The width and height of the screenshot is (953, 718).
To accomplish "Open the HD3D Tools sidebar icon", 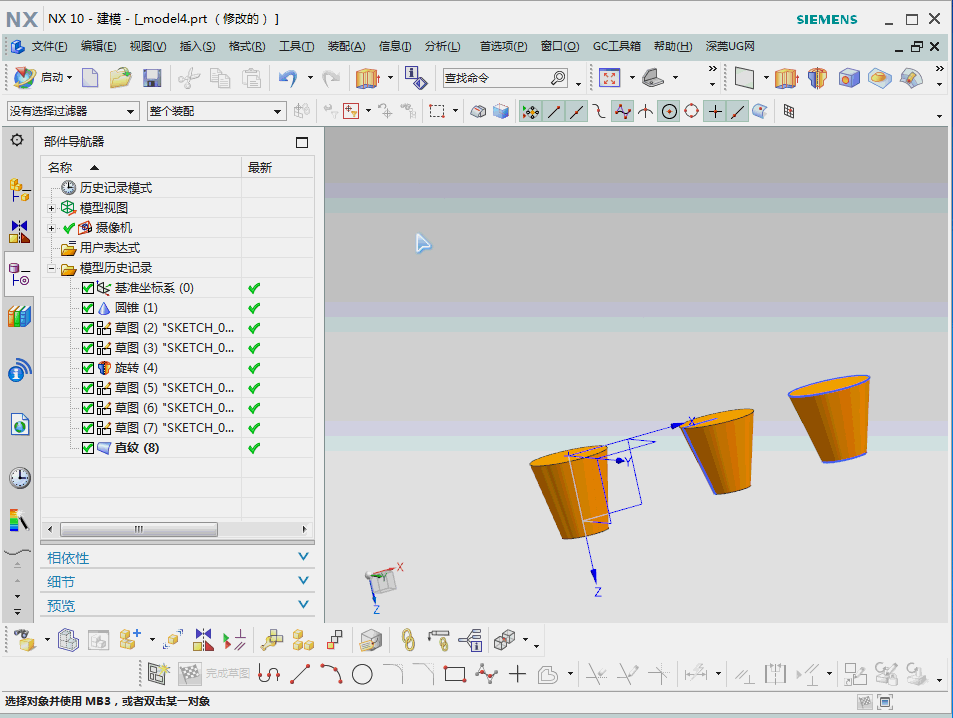I will click(x=19, y=370).
